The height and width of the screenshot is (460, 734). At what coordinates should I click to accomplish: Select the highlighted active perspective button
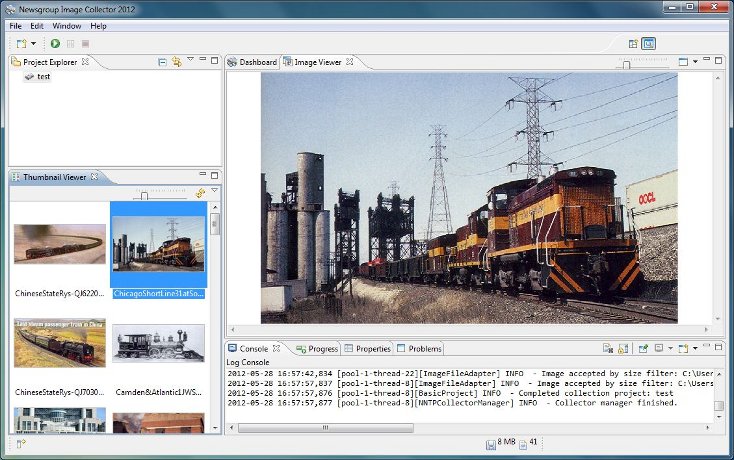tap(648, 44)
